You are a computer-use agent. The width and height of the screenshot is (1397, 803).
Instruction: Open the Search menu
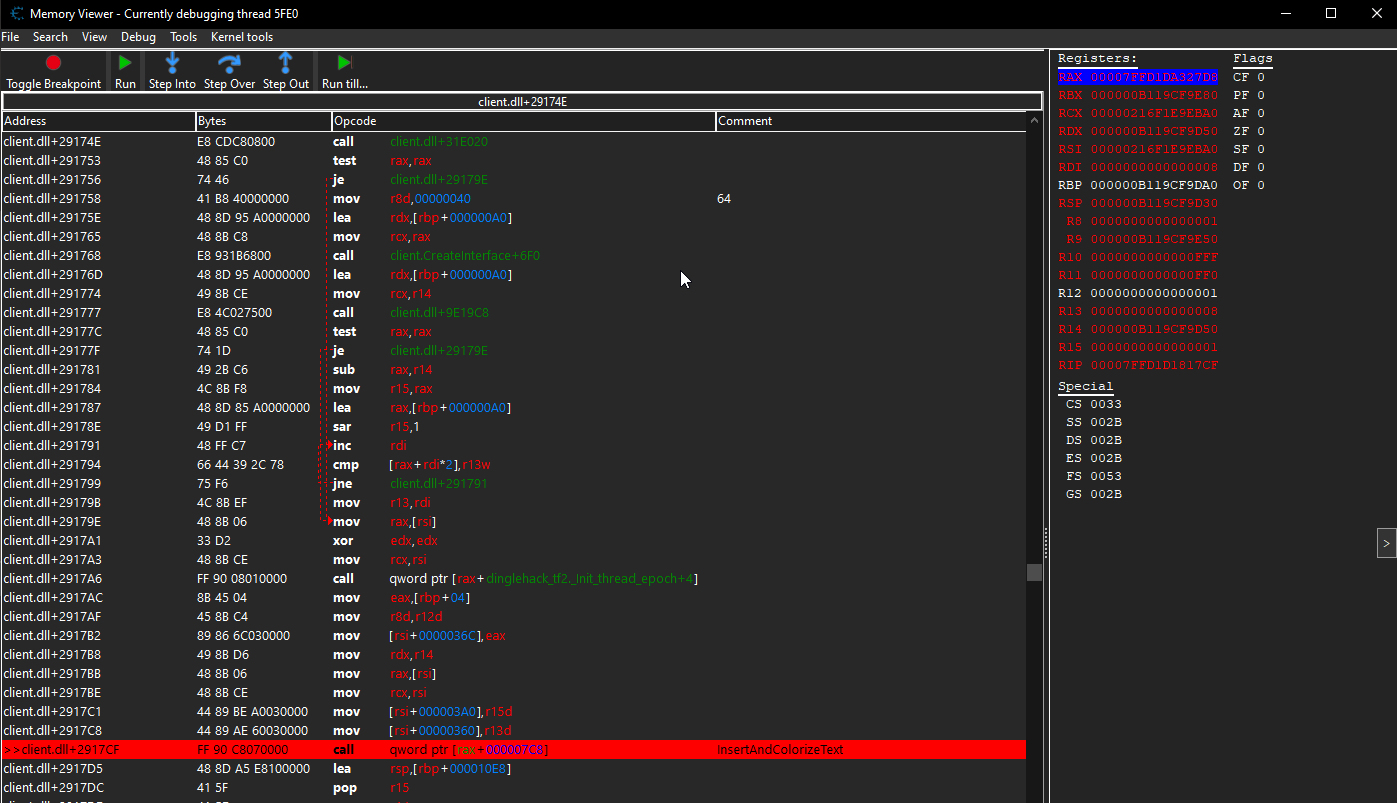pos(50,37)
